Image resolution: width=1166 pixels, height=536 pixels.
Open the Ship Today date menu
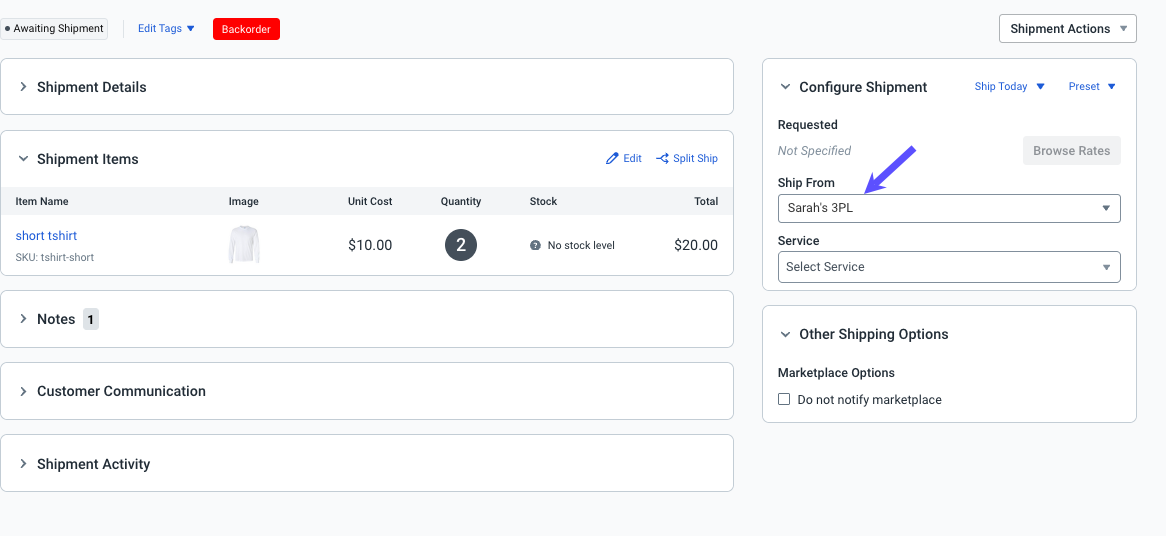pos(1009,87)
